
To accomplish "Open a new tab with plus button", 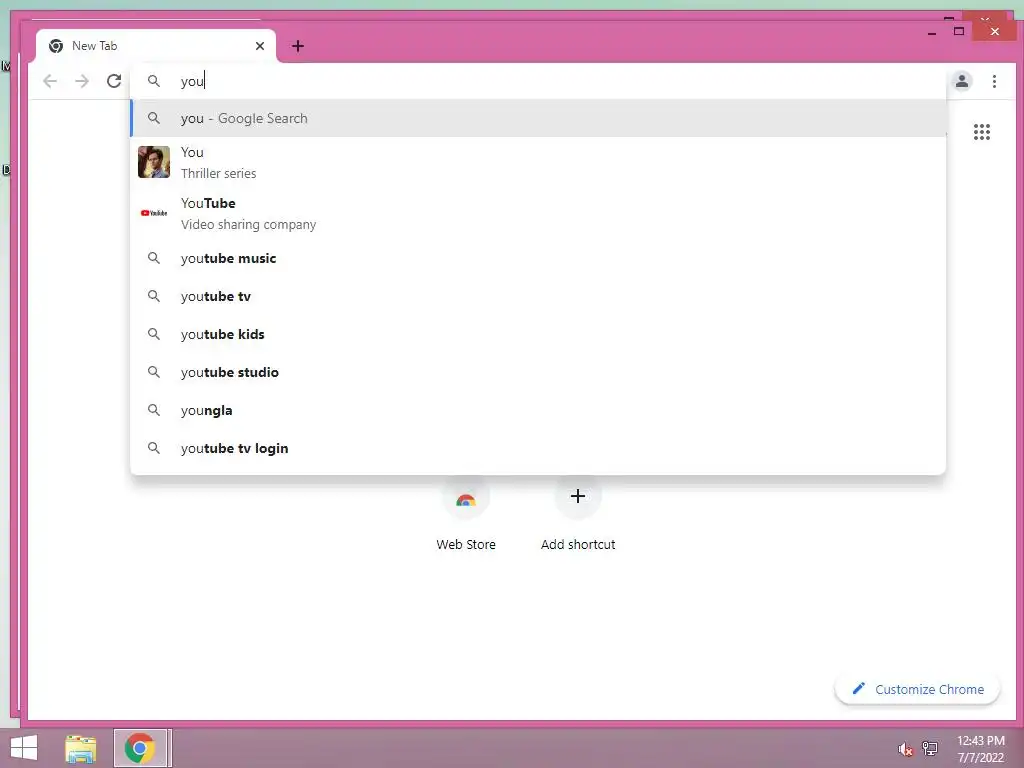I will coord(298,46).
